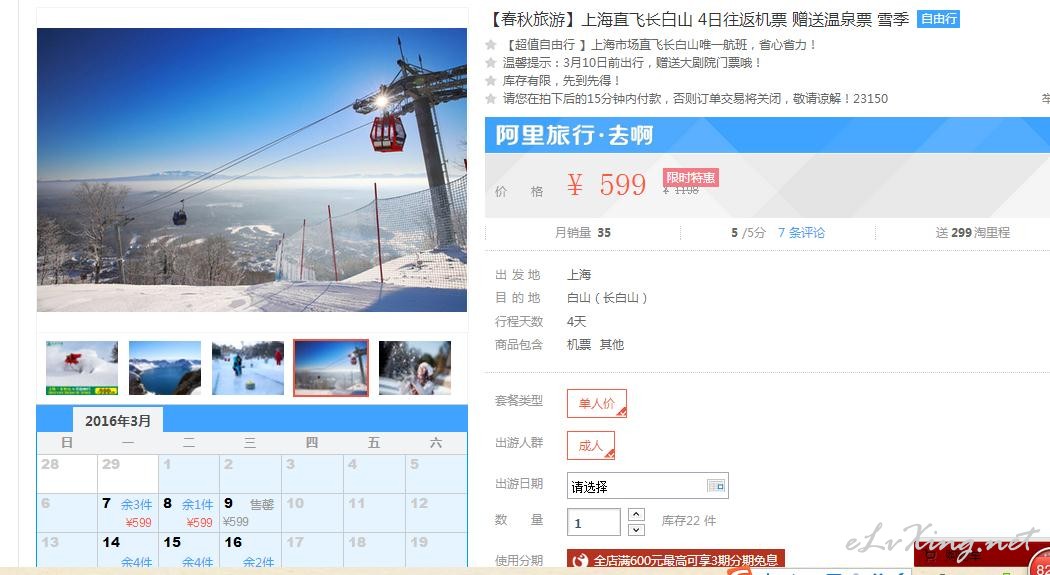Choose March 7 with 余3件 remaining
Image resolution: width=1050 pixels, height=575 pixels.
(128, 513)
